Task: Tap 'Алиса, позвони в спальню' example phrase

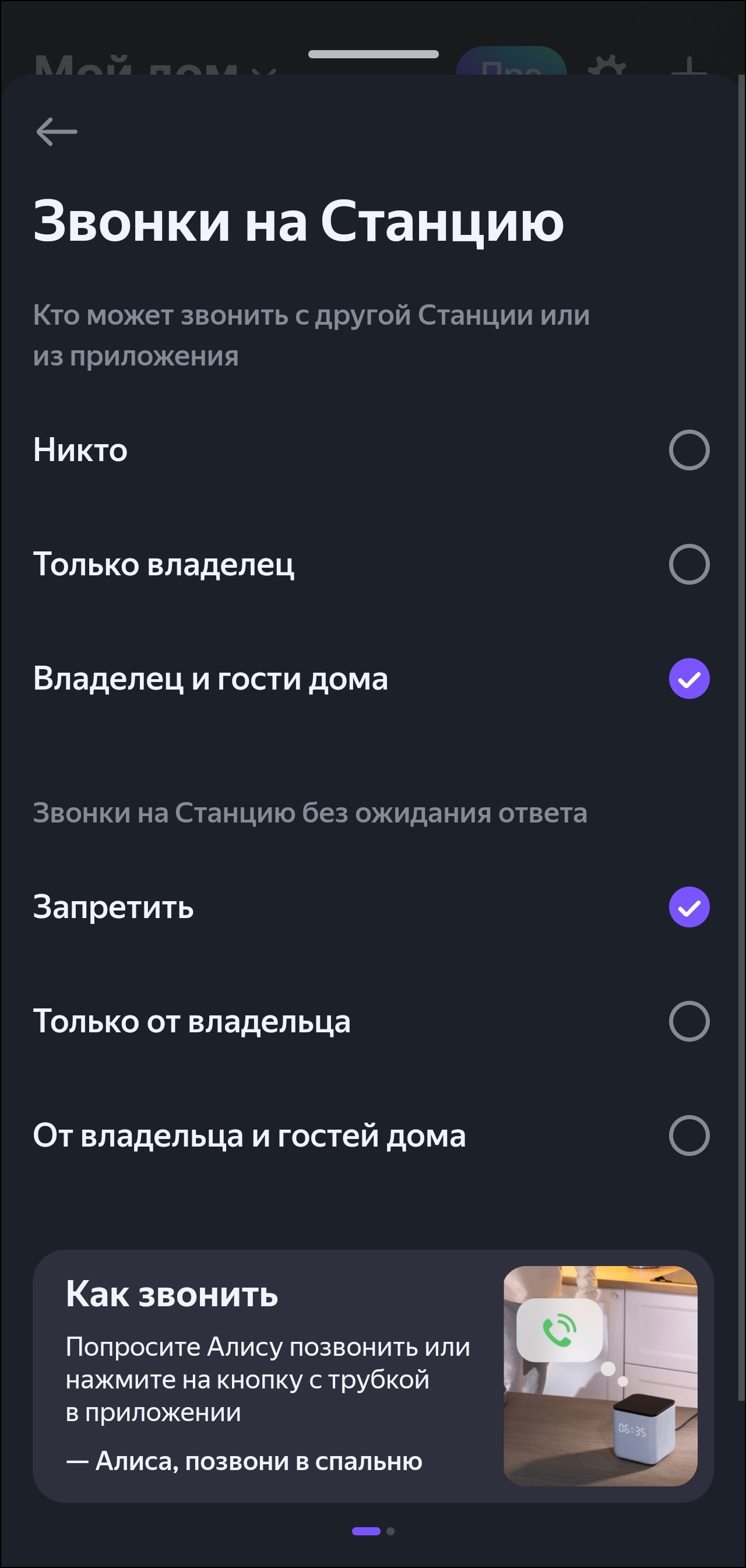Action: point(245,1461)
